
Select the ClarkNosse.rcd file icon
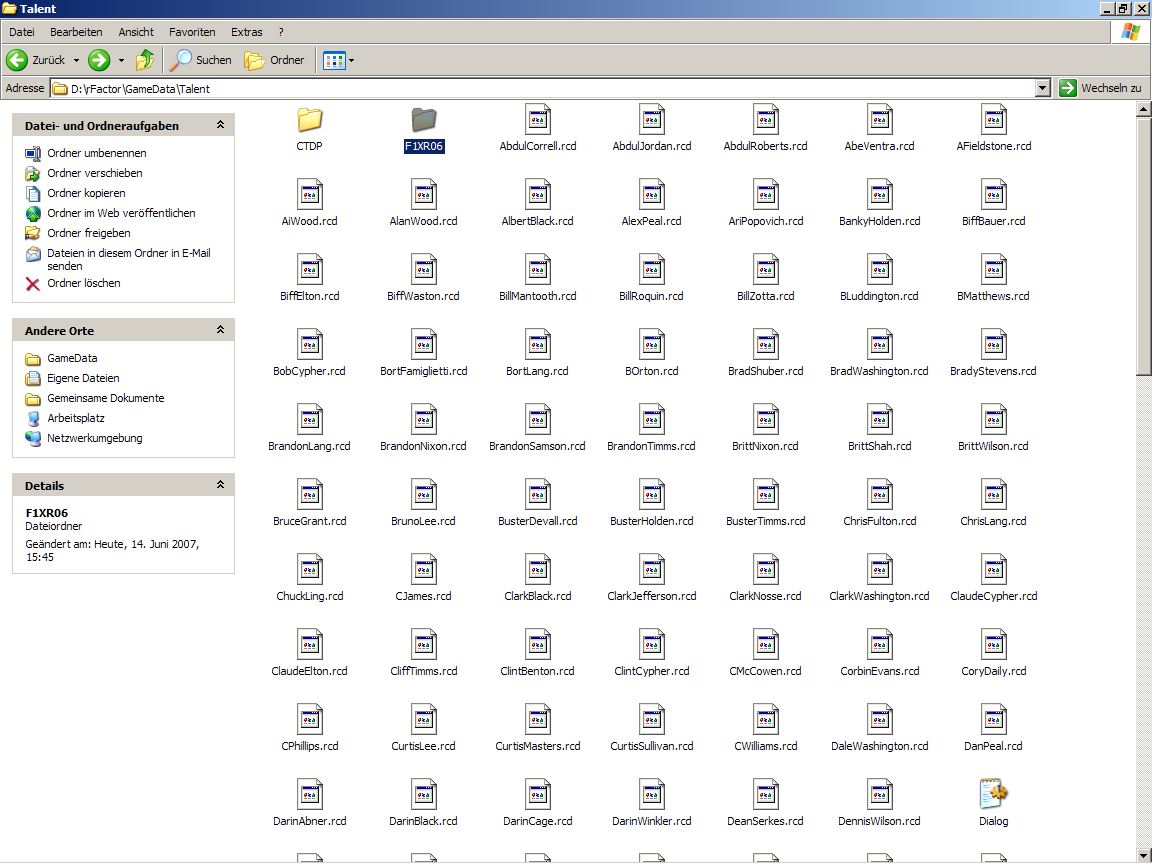click(766, 569)
